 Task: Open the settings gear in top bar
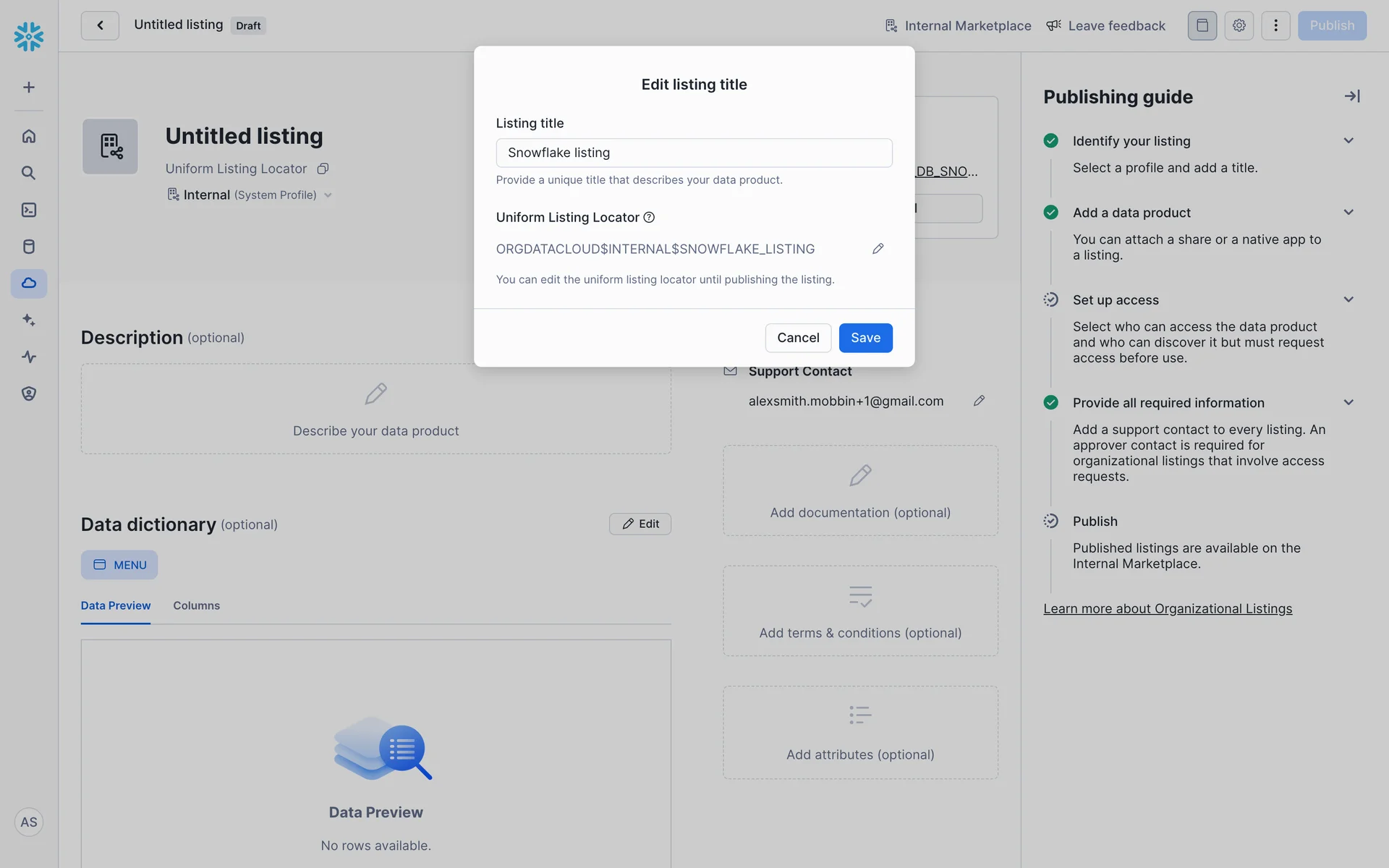pyautogui.click(x=1239, y=26)
